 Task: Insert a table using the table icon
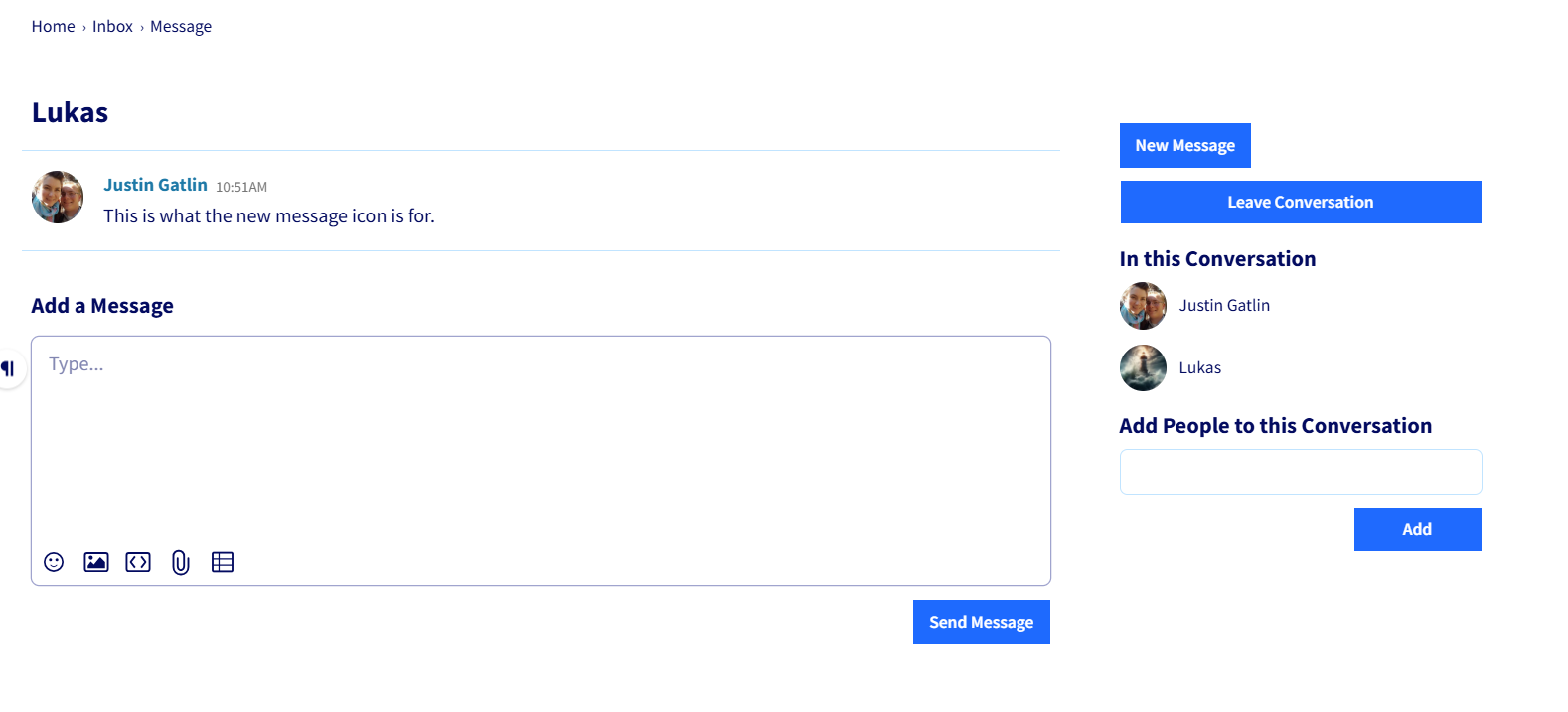pyautogui.click(x=223, y=562)
